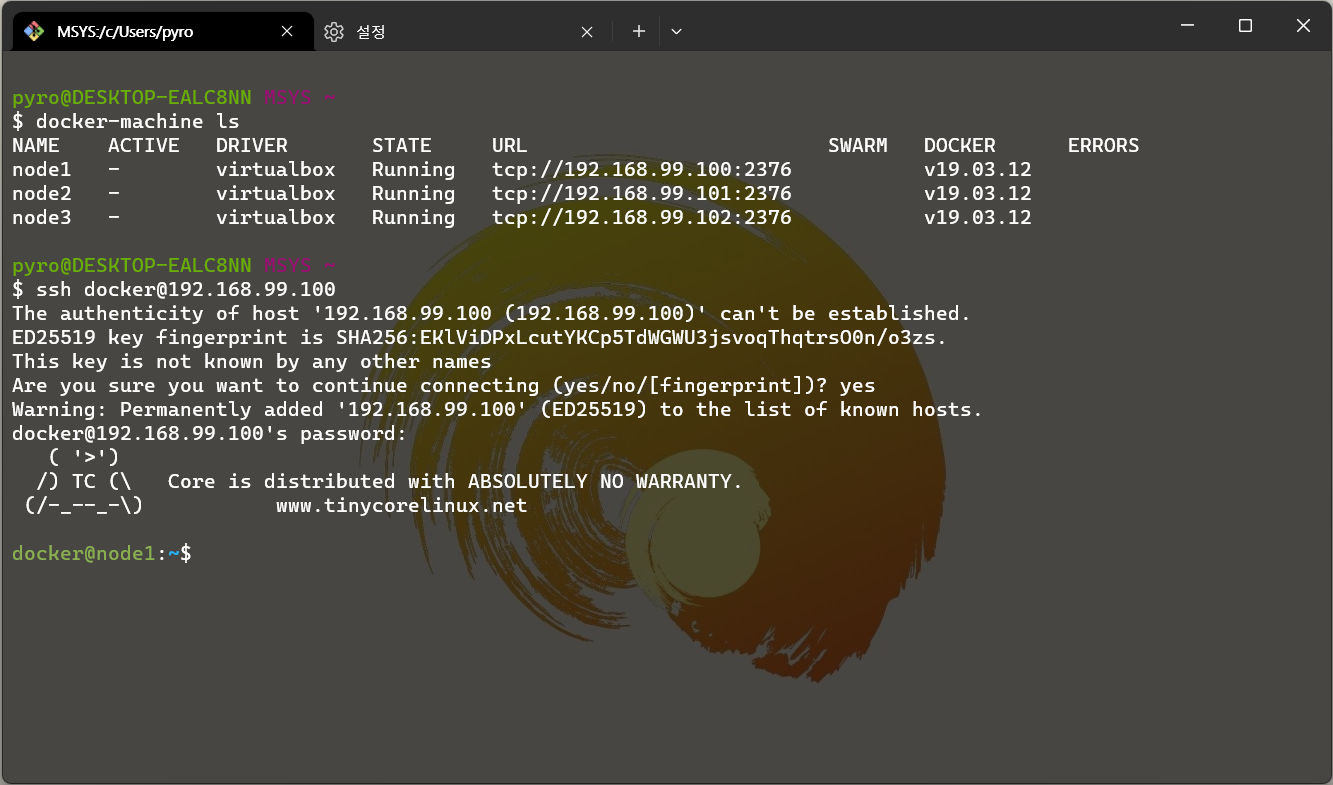
Task: Click the STATE column header
Action: click(x=402, y=145)
